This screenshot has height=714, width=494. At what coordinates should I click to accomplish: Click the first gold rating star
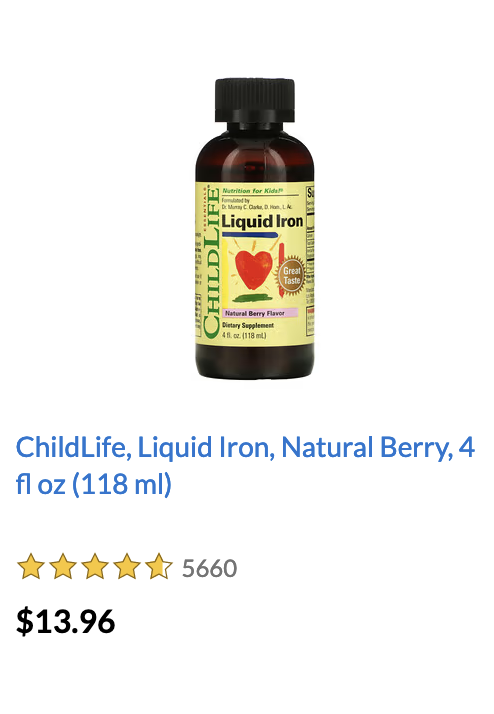click(x=31, y=567)
